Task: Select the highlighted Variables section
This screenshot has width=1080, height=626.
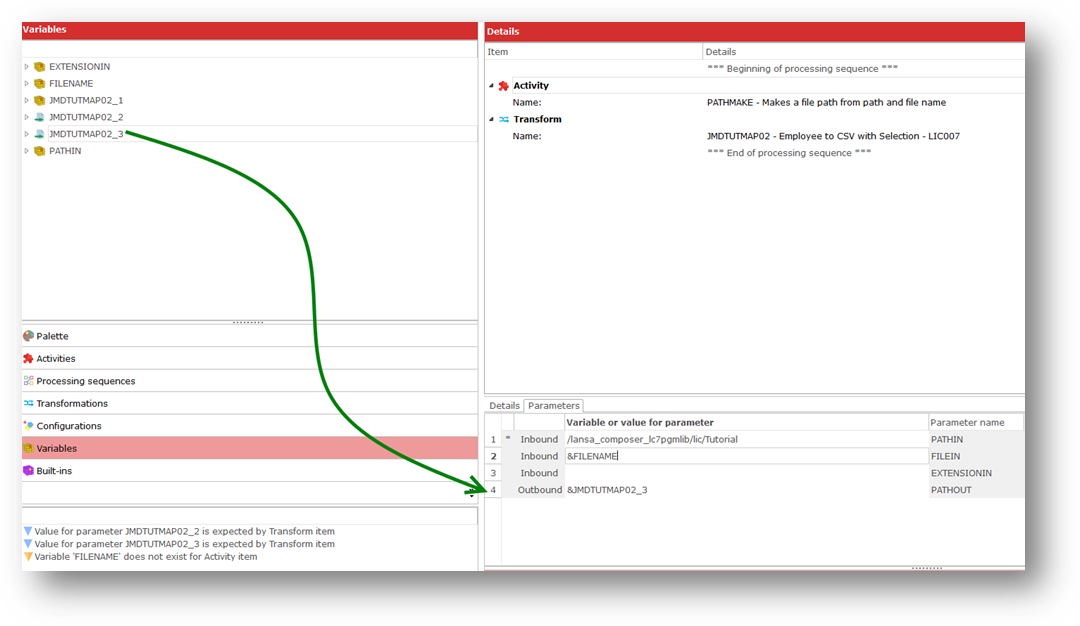Action: [249, 448]
